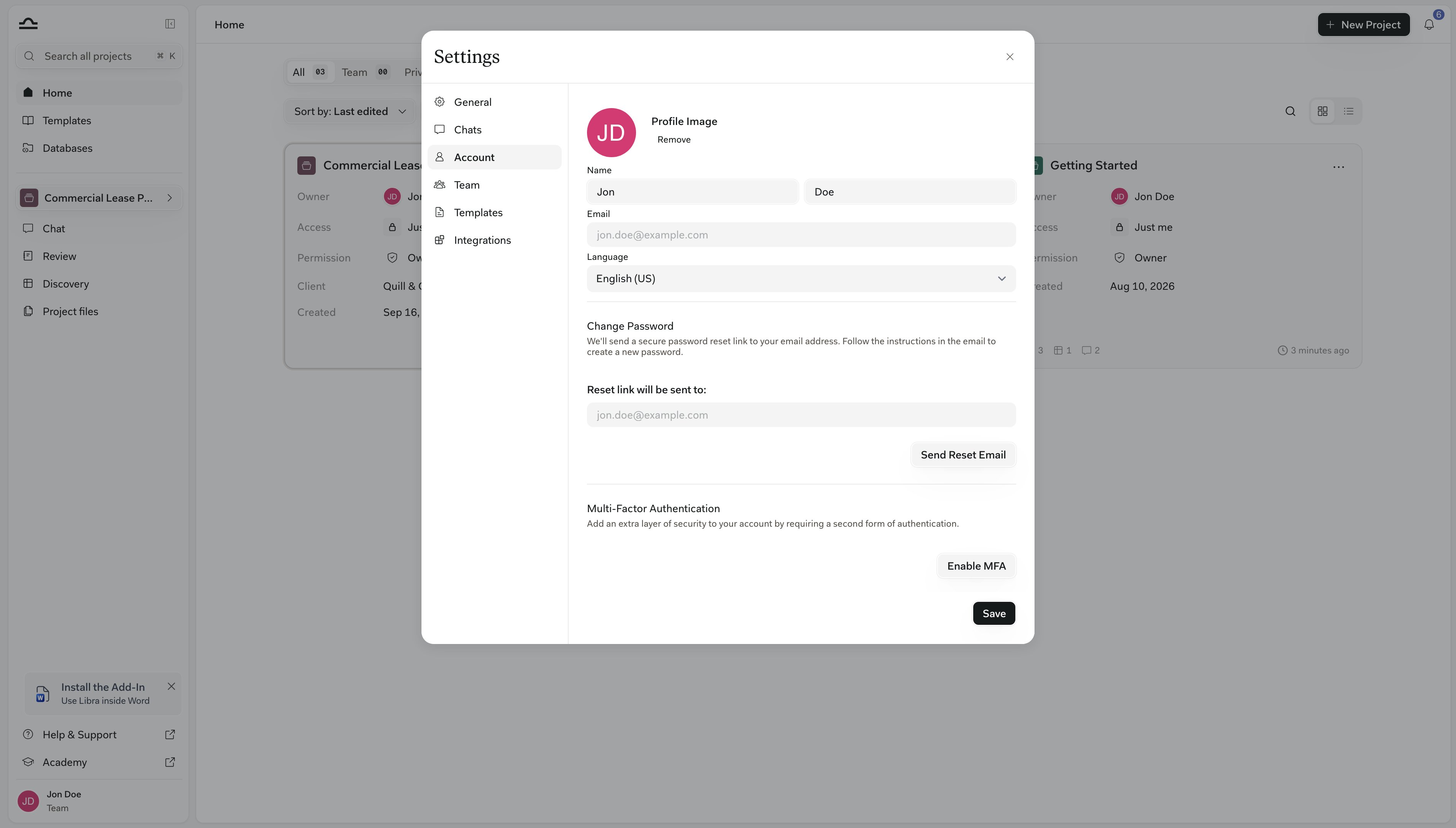
Task: Select Account settings section
Action: coord(494,158)
